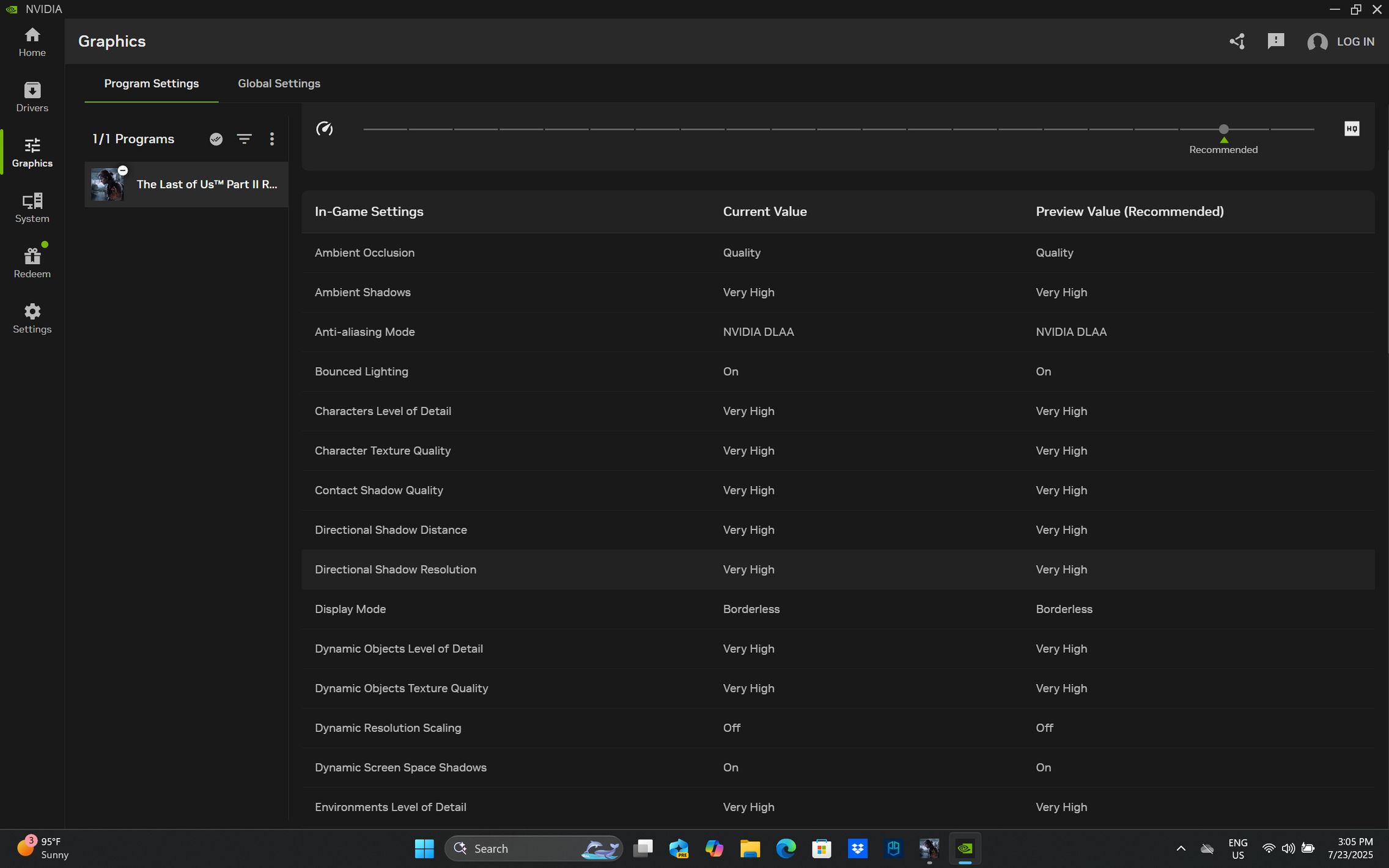The image size is (1389, 868).
Task: Open Microsoft Store from the taskbar
Action: pos(821,848)
